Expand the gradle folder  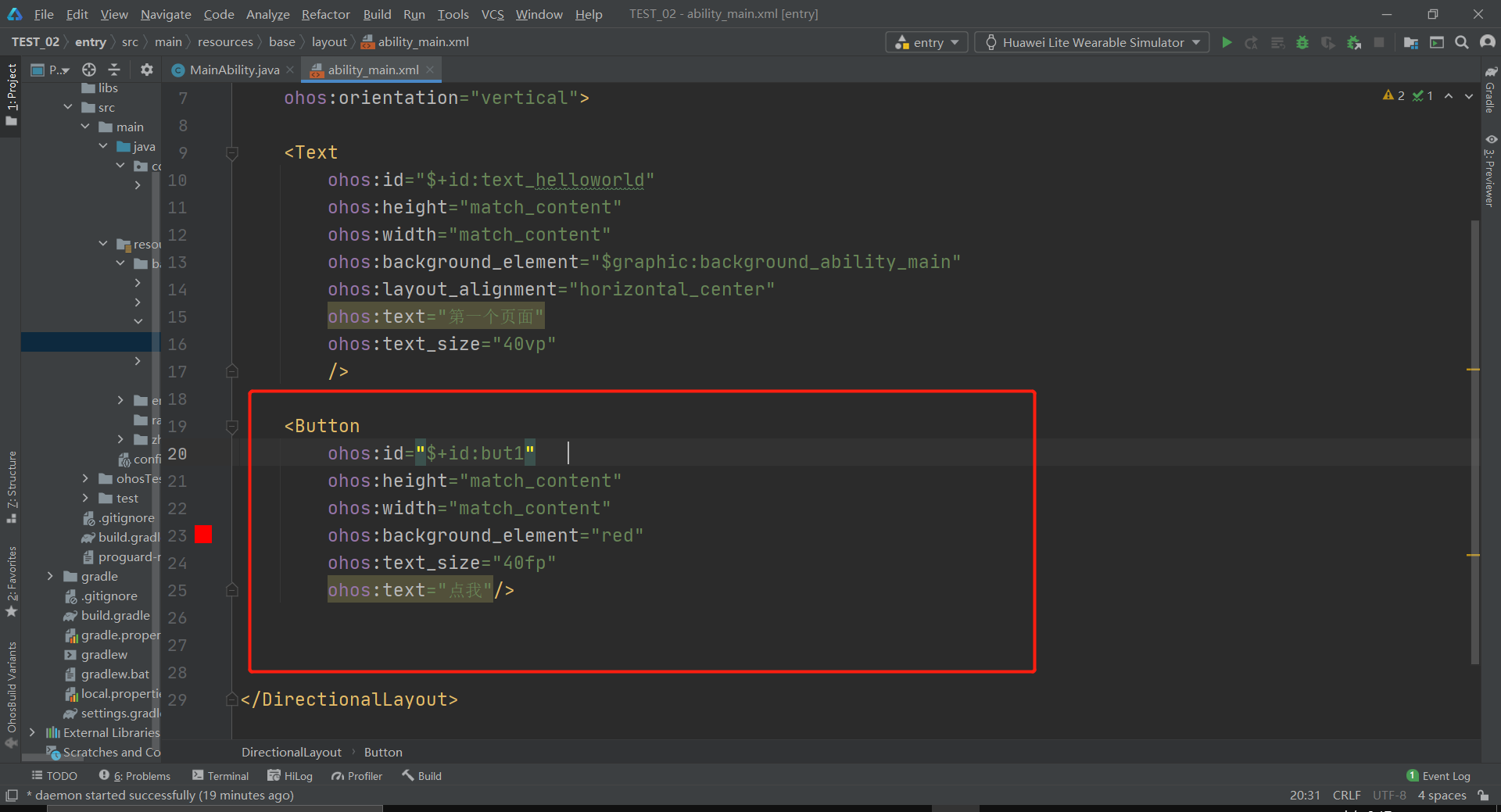coord(50,576)
